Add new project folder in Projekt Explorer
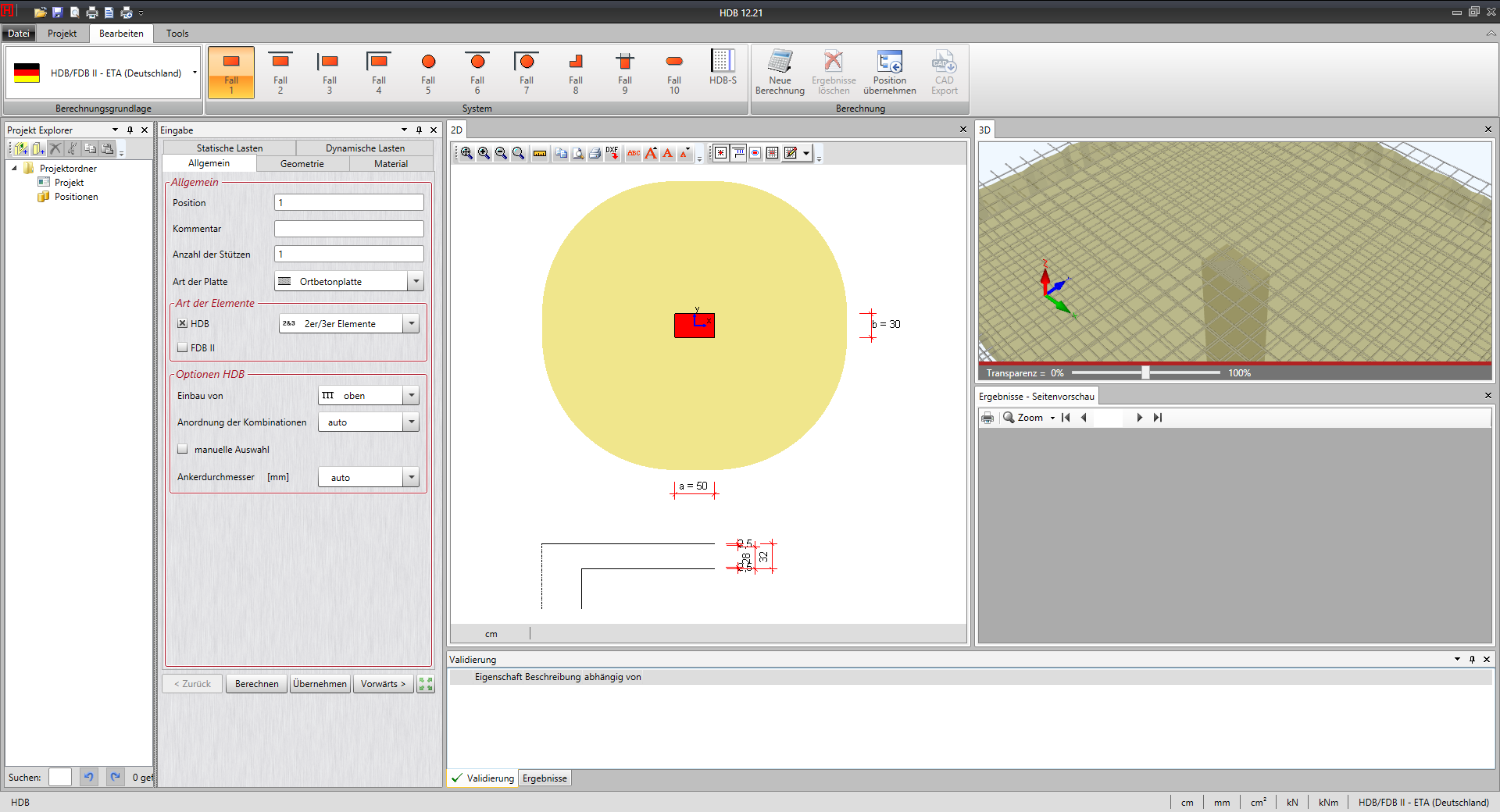Screen dimensions: 1500x812 (20, 148)
